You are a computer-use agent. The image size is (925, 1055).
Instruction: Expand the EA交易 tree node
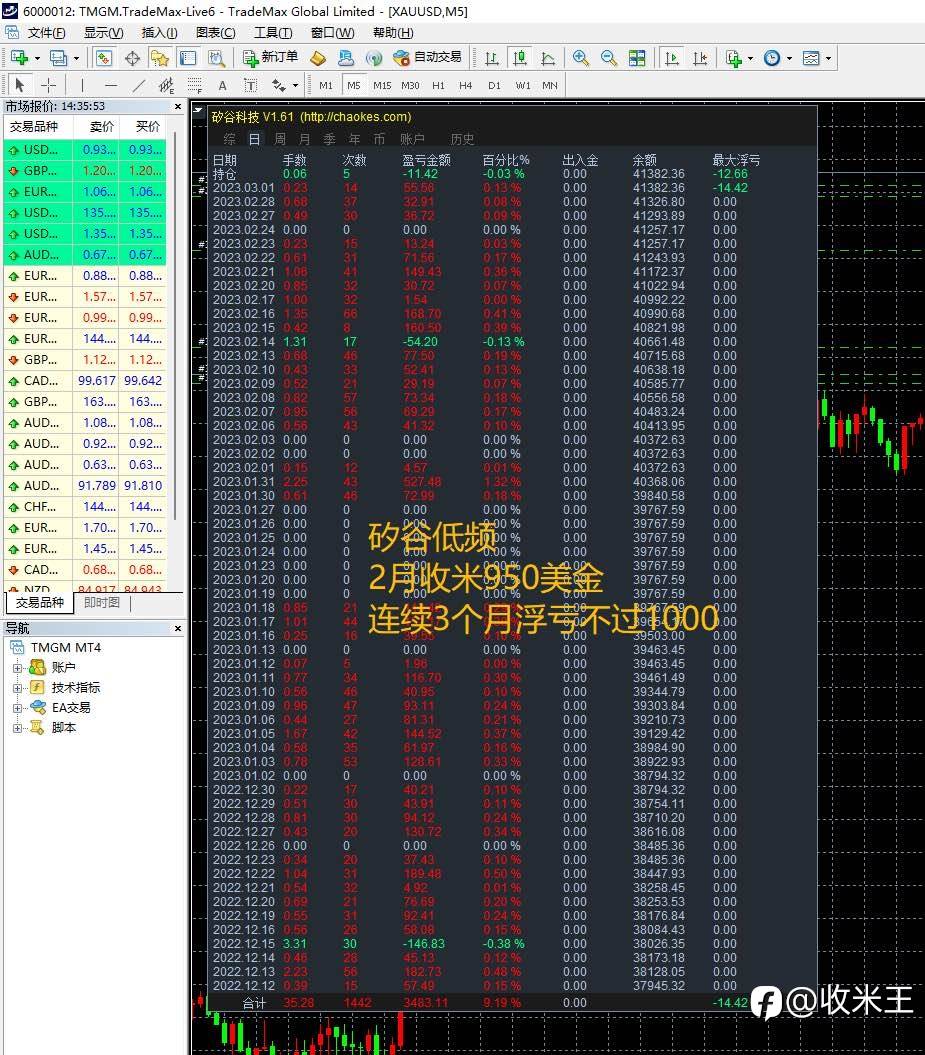click(x=17, y=708)
